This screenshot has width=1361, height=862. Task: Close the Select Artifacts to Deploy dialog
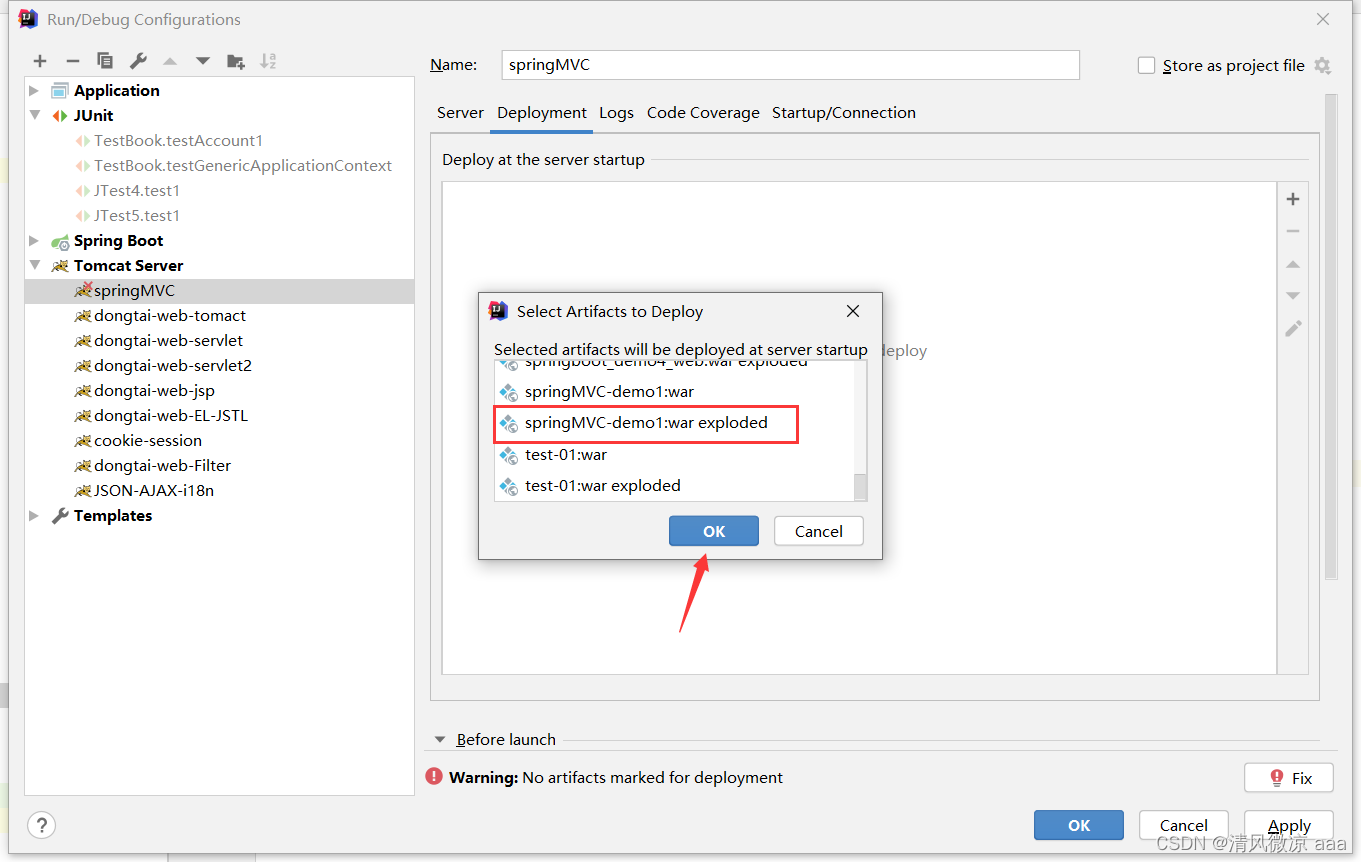(853, 311)
